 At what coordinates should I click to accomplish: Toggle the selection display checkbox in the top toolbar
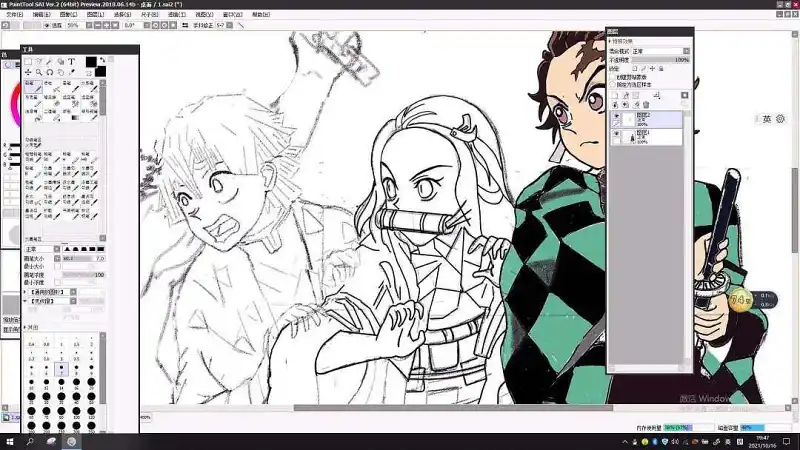coord(47,25)
